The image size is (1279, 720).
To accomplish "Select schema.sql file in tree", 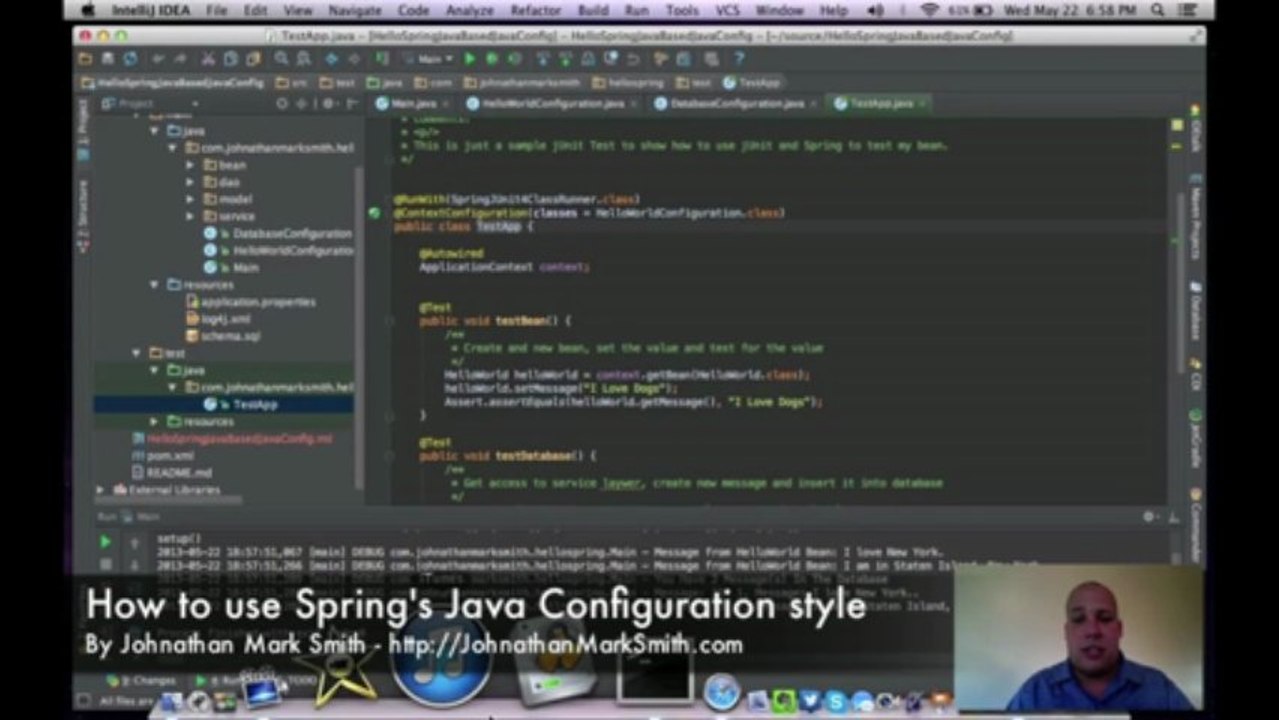I will point(222,336).
